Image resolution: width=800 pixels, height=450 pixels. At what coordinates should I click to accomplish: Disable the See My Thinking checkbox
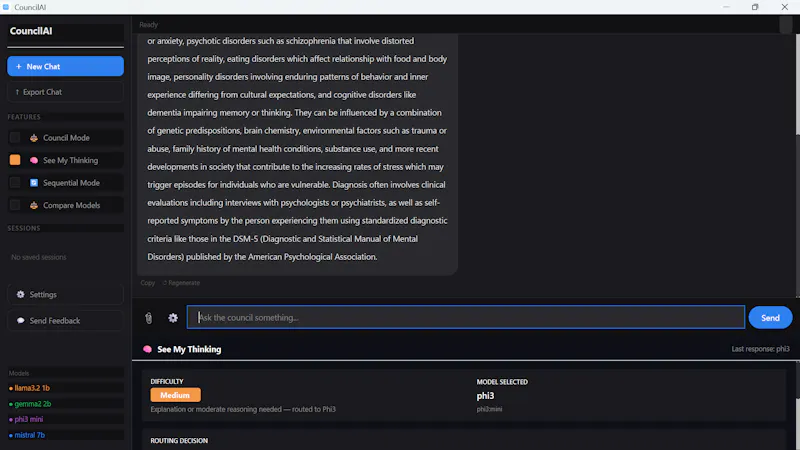point(15,160)
